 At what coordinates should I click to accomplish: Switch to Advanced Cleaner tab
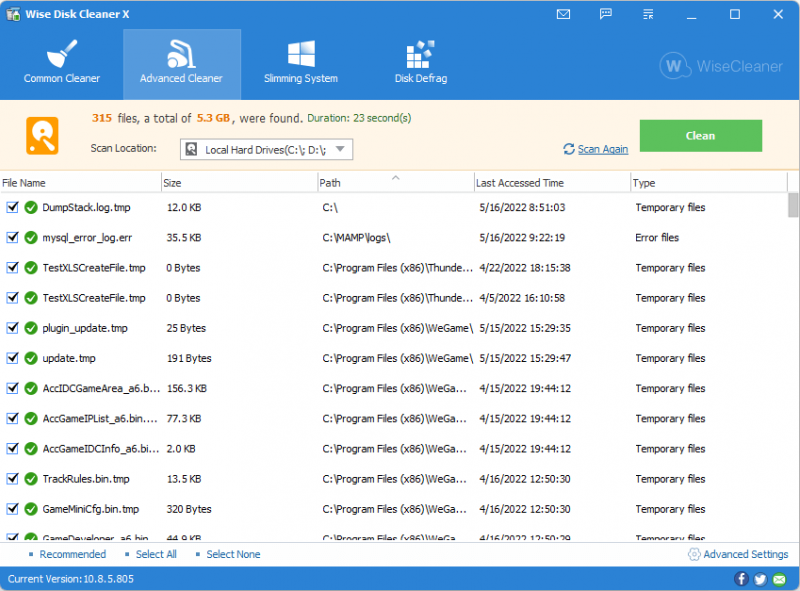[x=182, y=64]
